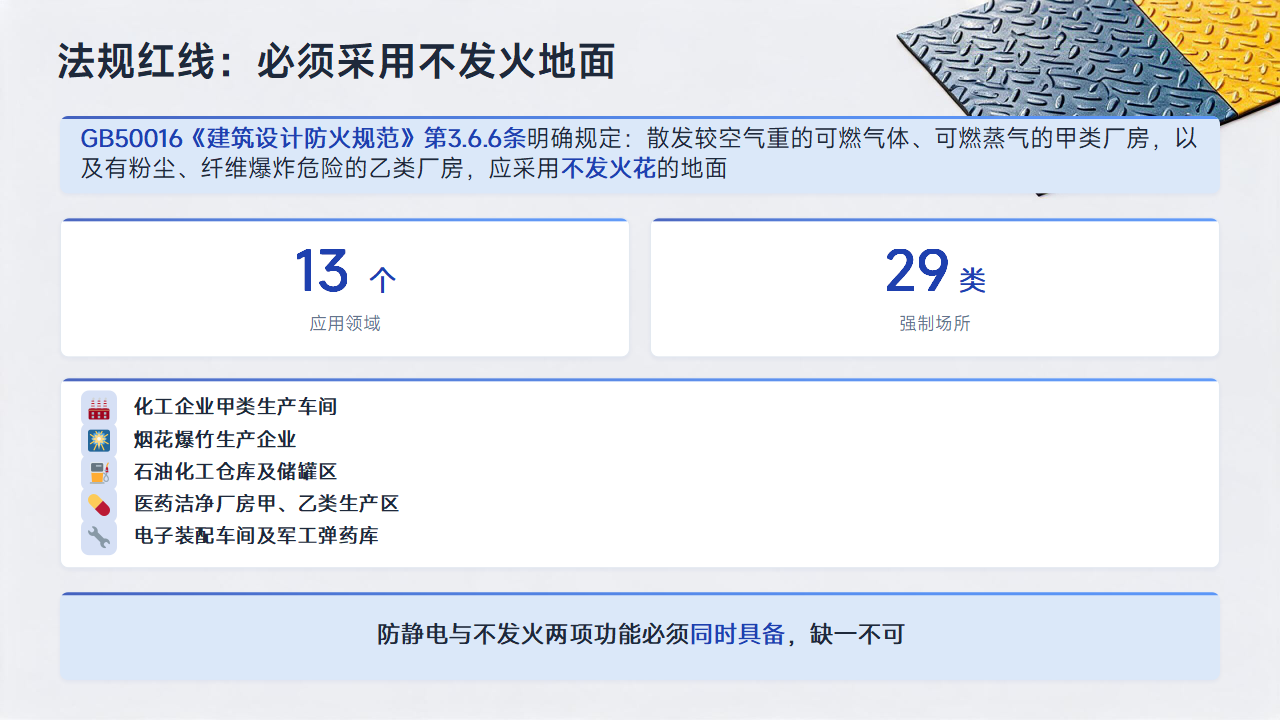Select the slide title 法规红线：必须采用不发火地面

336,62
